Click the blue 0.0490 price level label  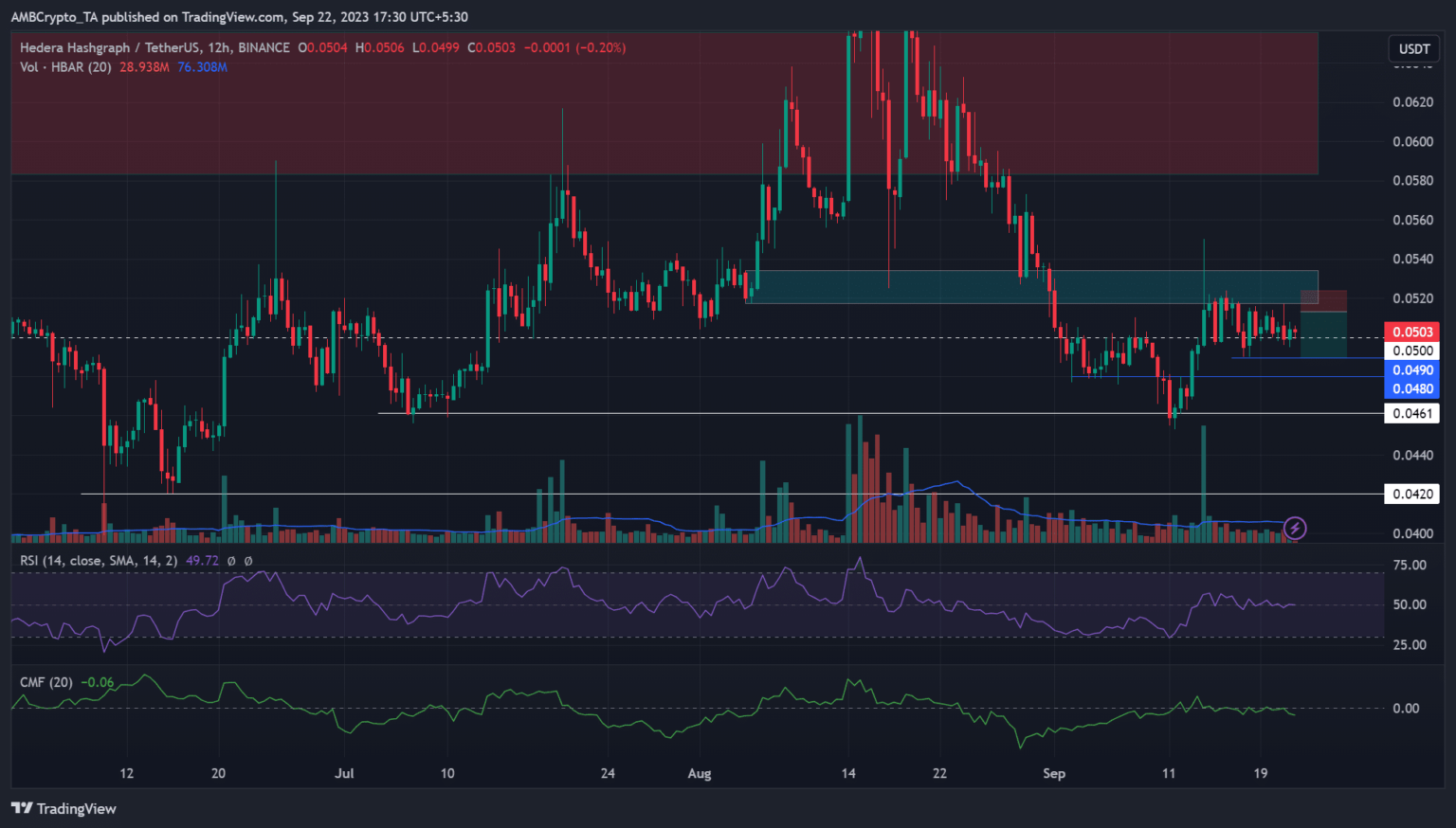[1411, 370]
